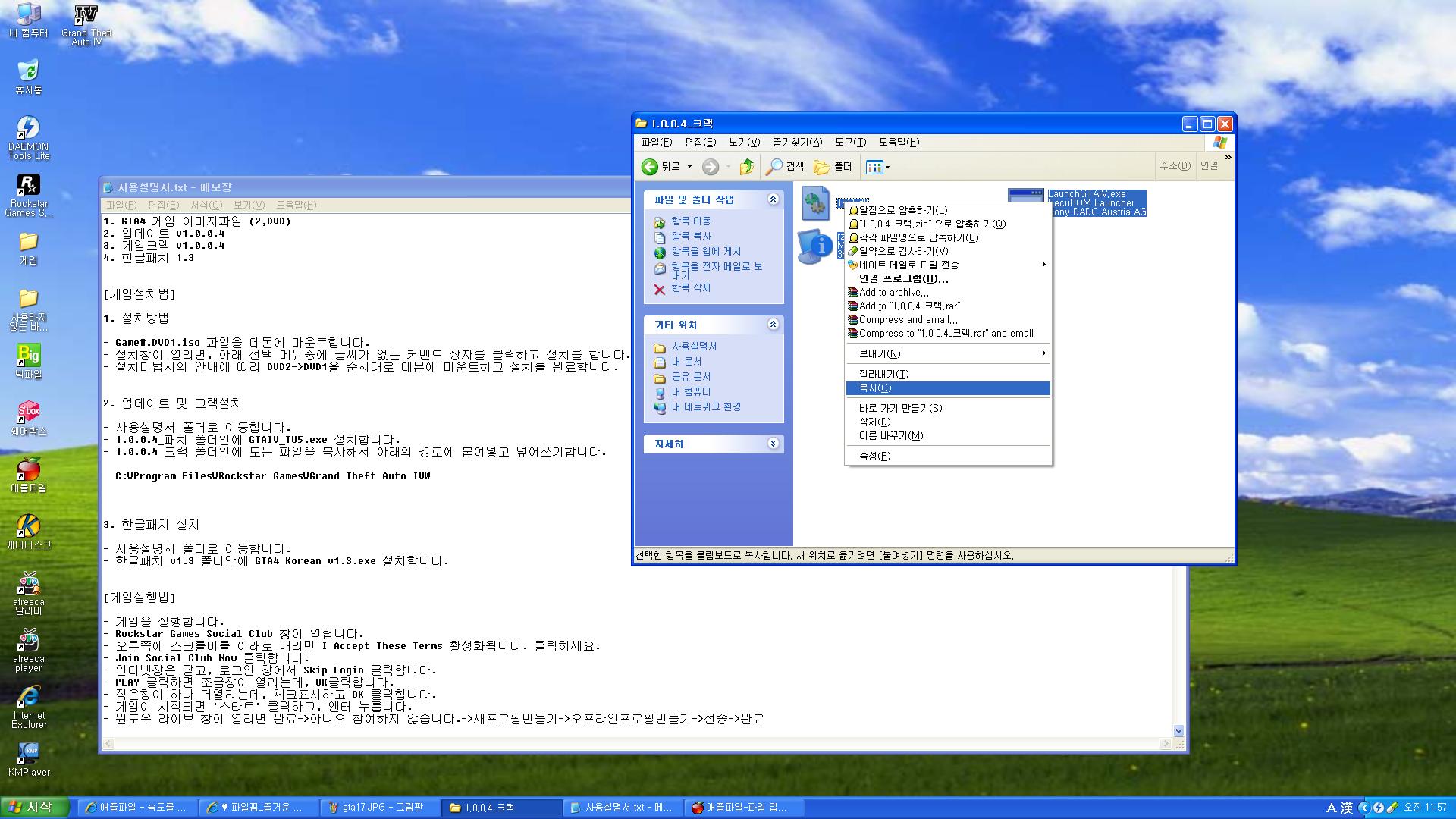1456x819 pixels.
Task: Open My Computer desktop icon
Action: (28, 20)
